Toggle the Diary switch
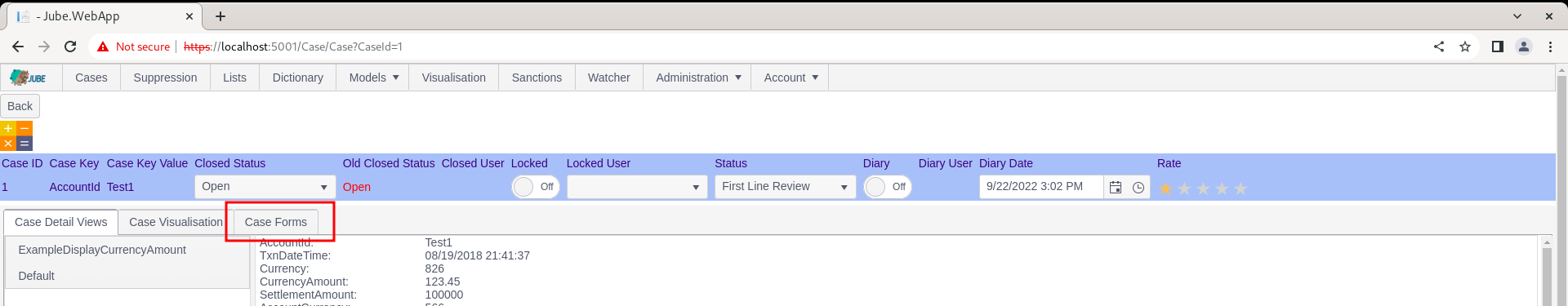The width and height of the screenshot is (1568, 306). click(x=887, y=187)
